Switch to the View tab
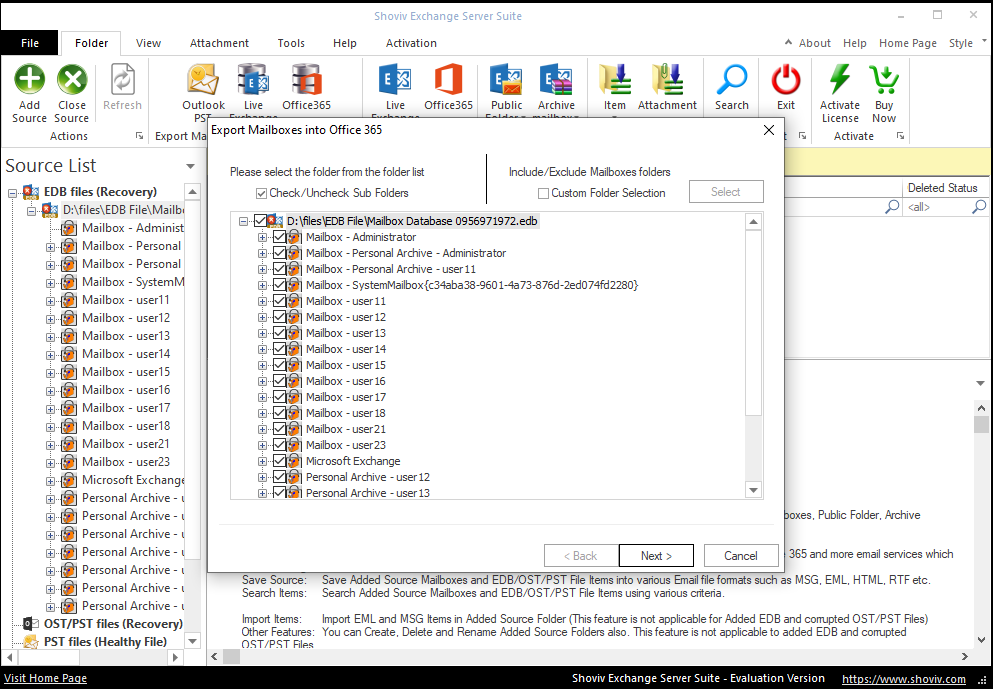993x689 pixels. point(148,43)
